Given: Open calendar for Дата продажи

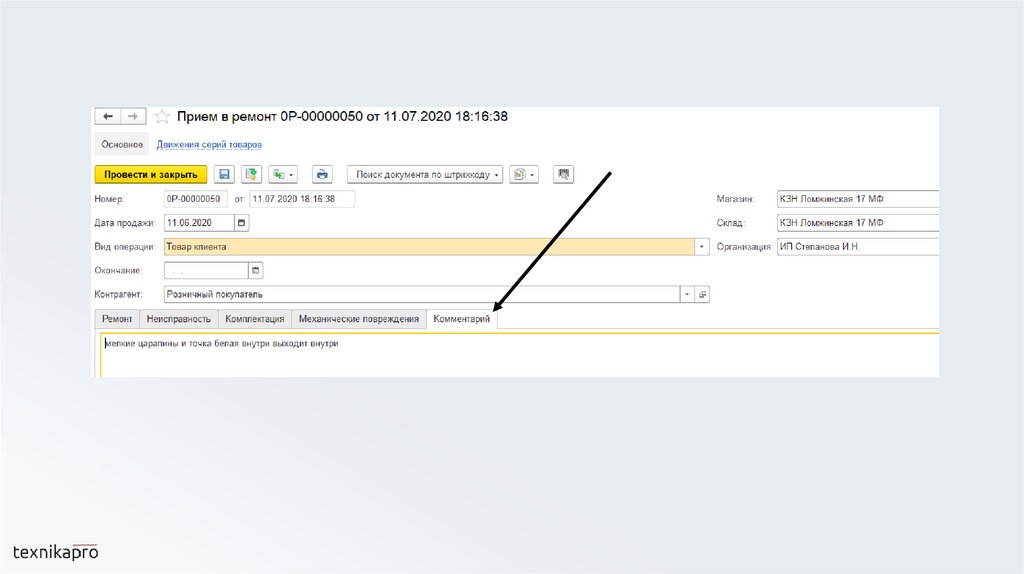Looking at the screenshot, I should click(x=242, y=223).
